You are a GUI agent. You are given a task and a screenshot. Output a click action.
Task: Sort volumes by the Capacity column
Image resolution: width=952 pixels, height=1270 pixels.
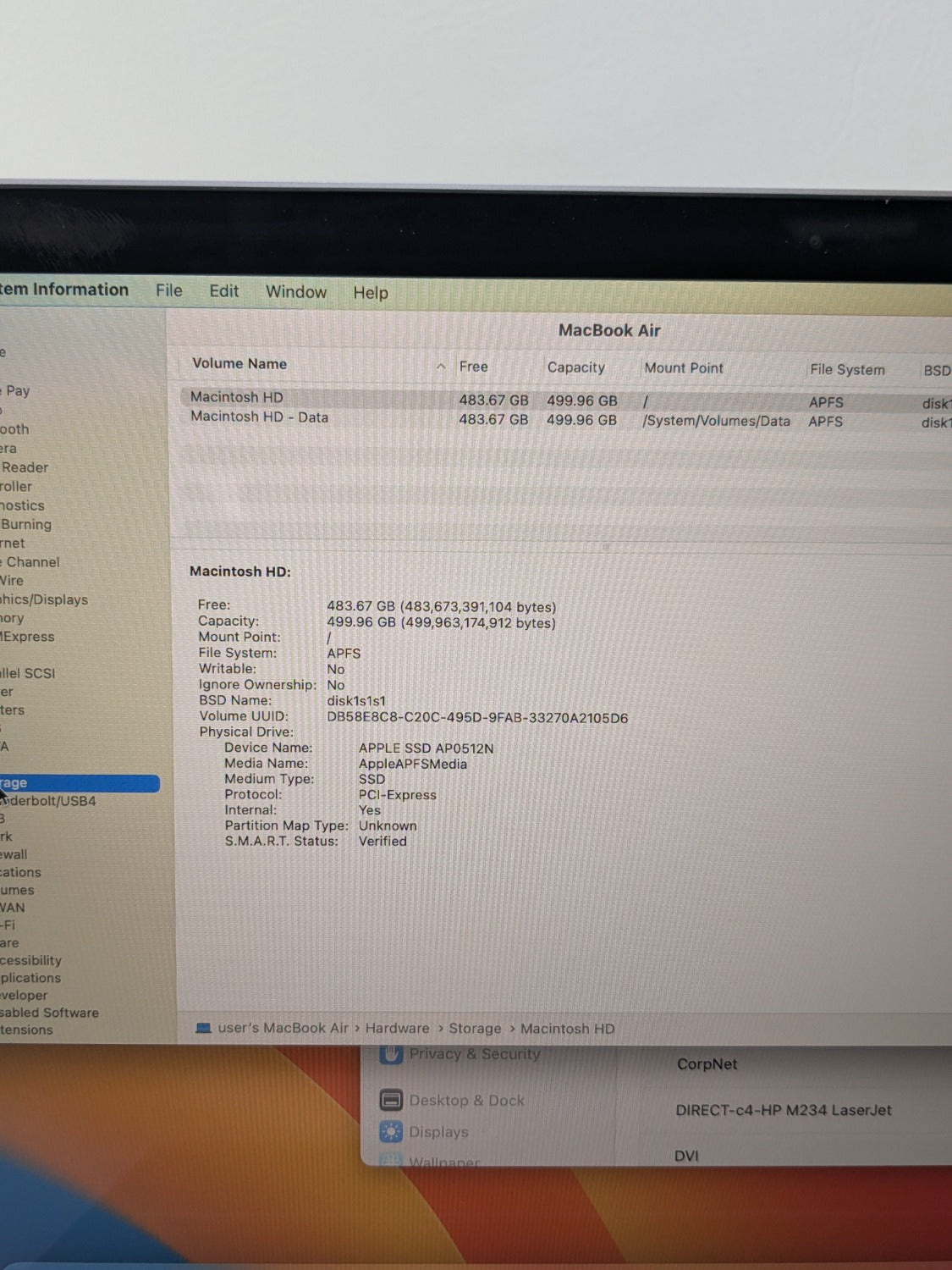coord(575,367)
